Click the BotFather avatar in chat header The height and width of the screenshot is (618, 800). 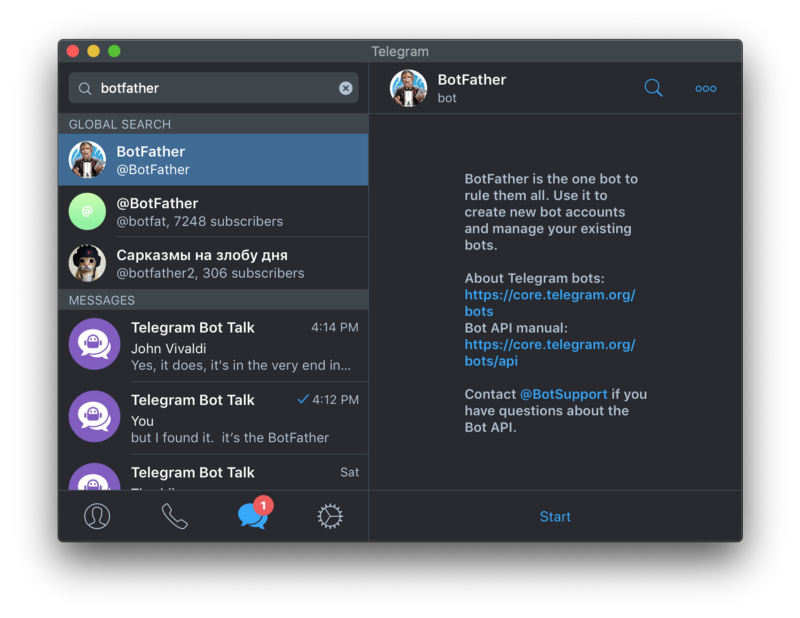[408, 88]
